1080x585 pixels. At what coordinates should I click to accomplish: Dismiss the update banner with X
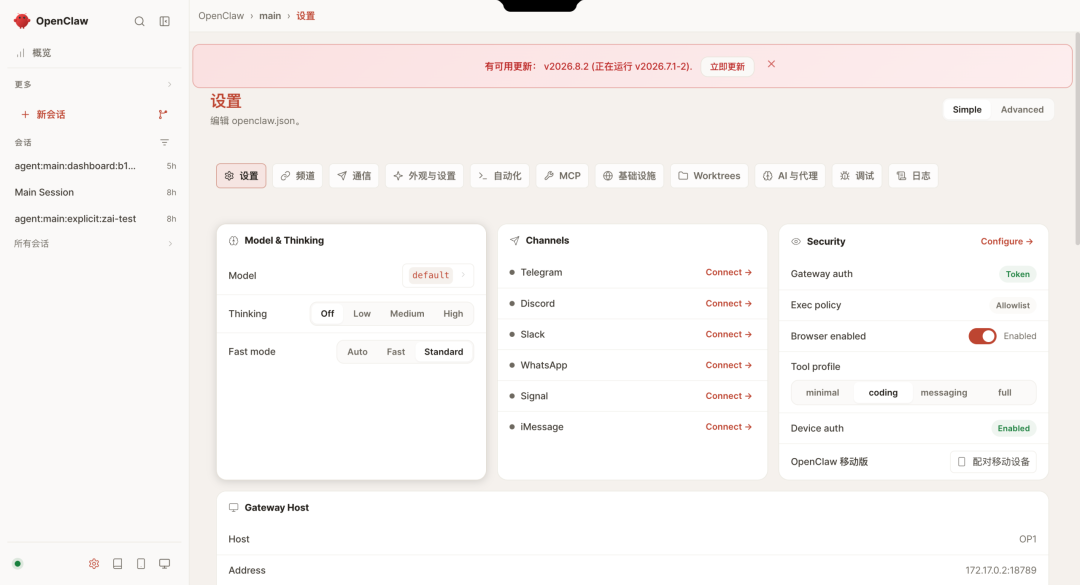pos(771,64)
